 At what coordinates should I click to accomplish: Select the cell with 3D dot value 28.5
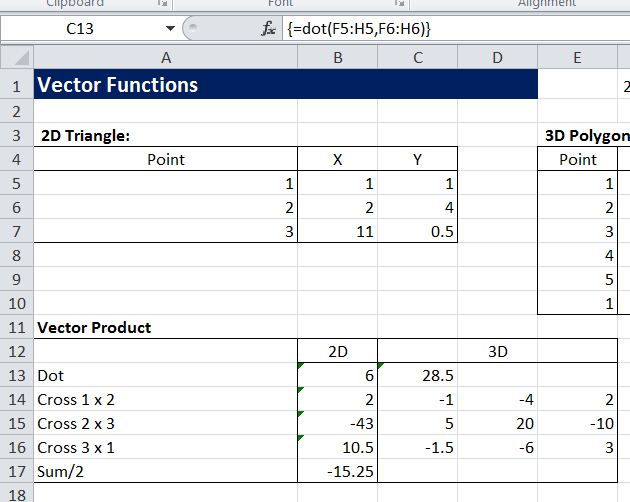417,376
